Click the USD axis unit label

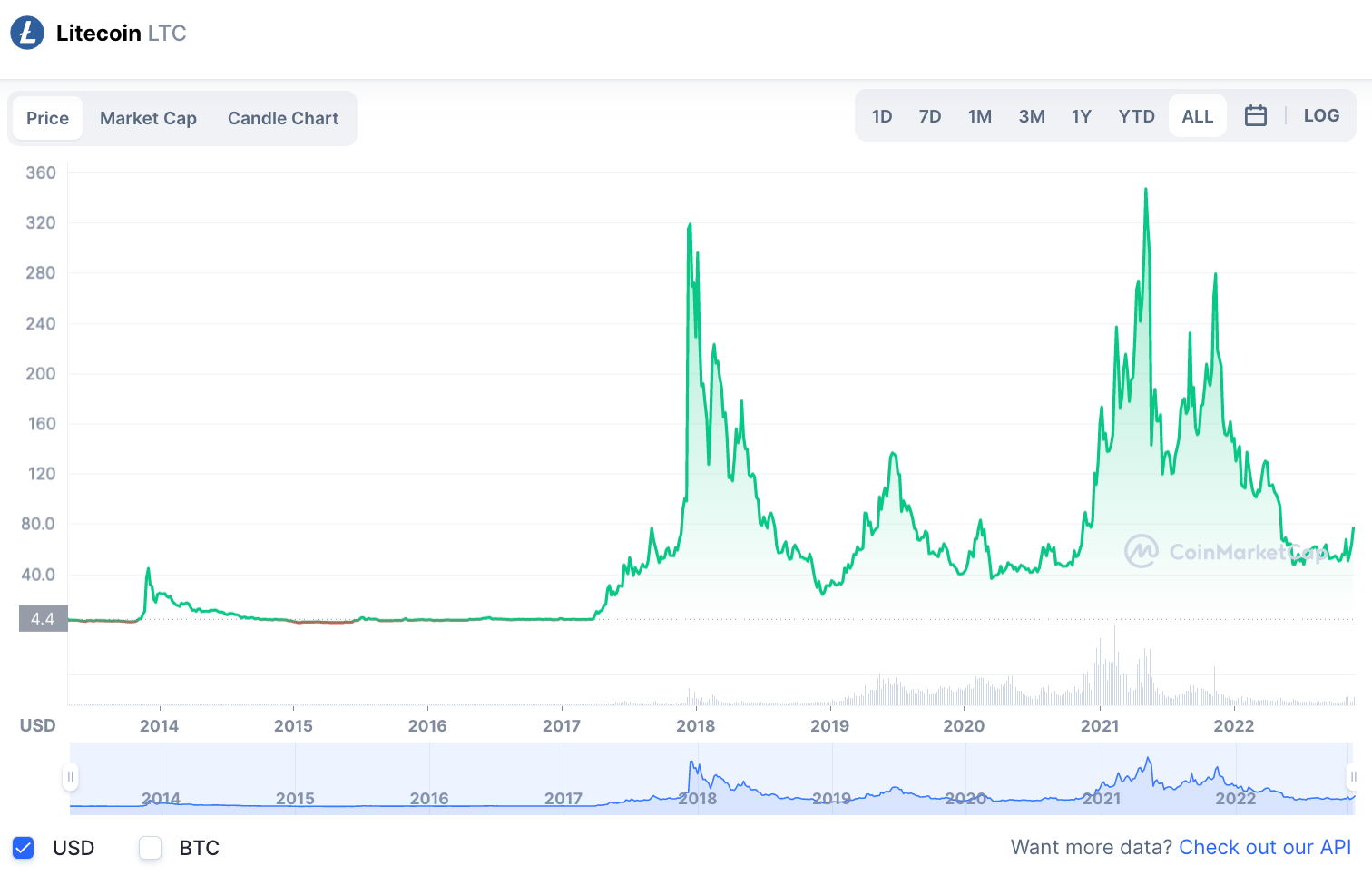[38, 725]
